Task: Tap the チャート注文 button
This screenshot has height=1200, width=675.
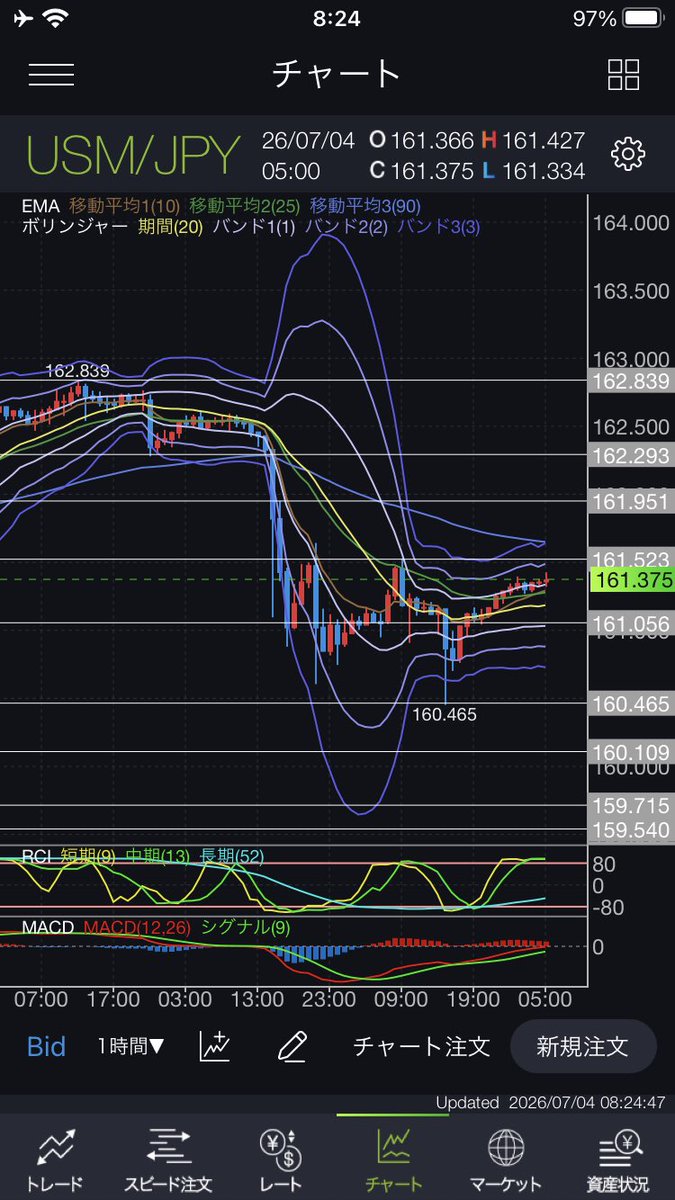Action: (x=422, y=1046)
